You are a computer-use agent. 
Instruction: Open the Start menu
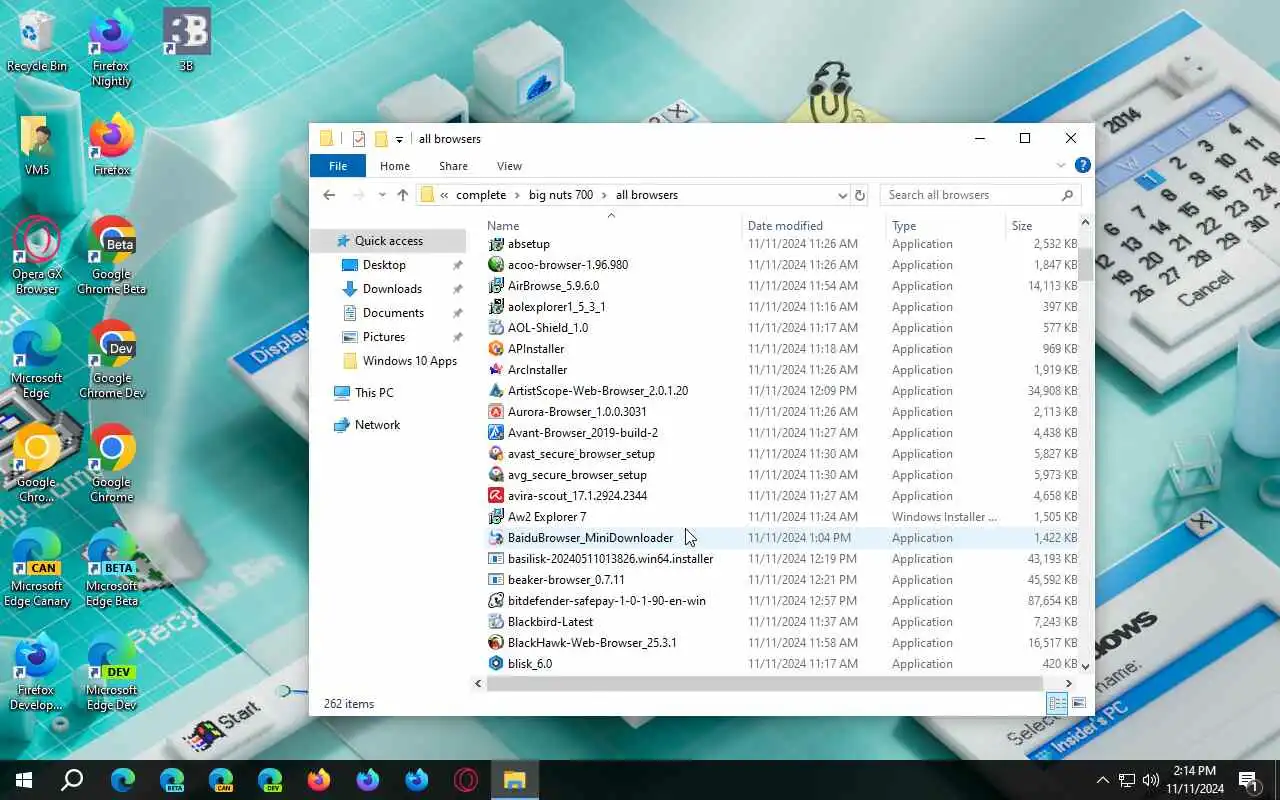pyautogui.click(x=24, y=780)
